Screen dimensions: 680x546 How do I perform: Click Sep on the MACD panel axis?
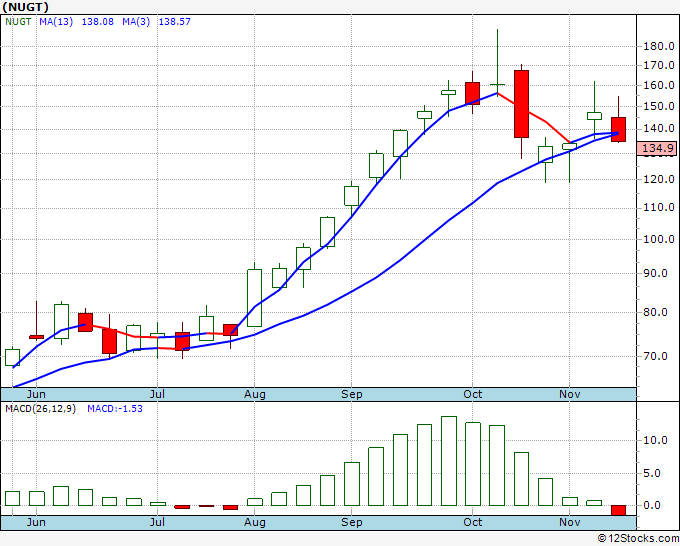click(x=351, y=522)
